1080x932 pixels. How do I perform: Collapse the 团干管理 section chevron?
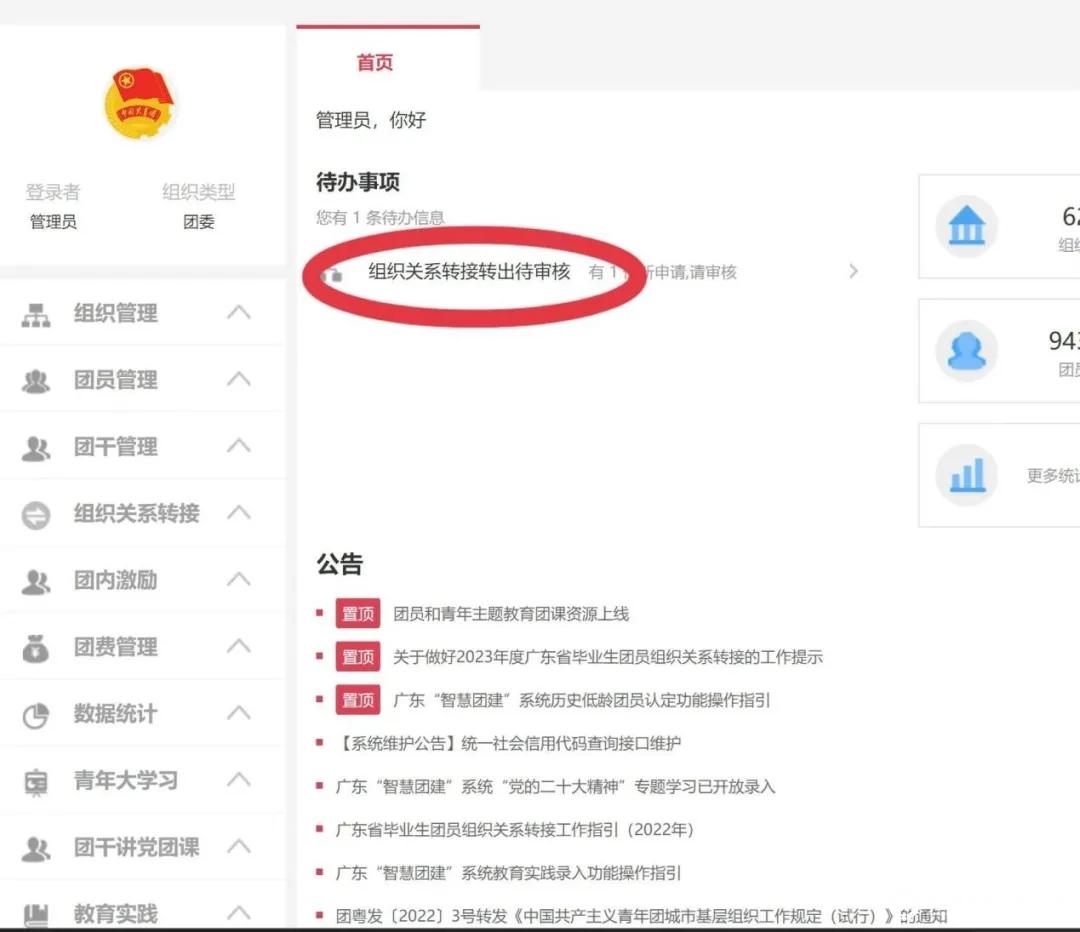pos(238,447)
